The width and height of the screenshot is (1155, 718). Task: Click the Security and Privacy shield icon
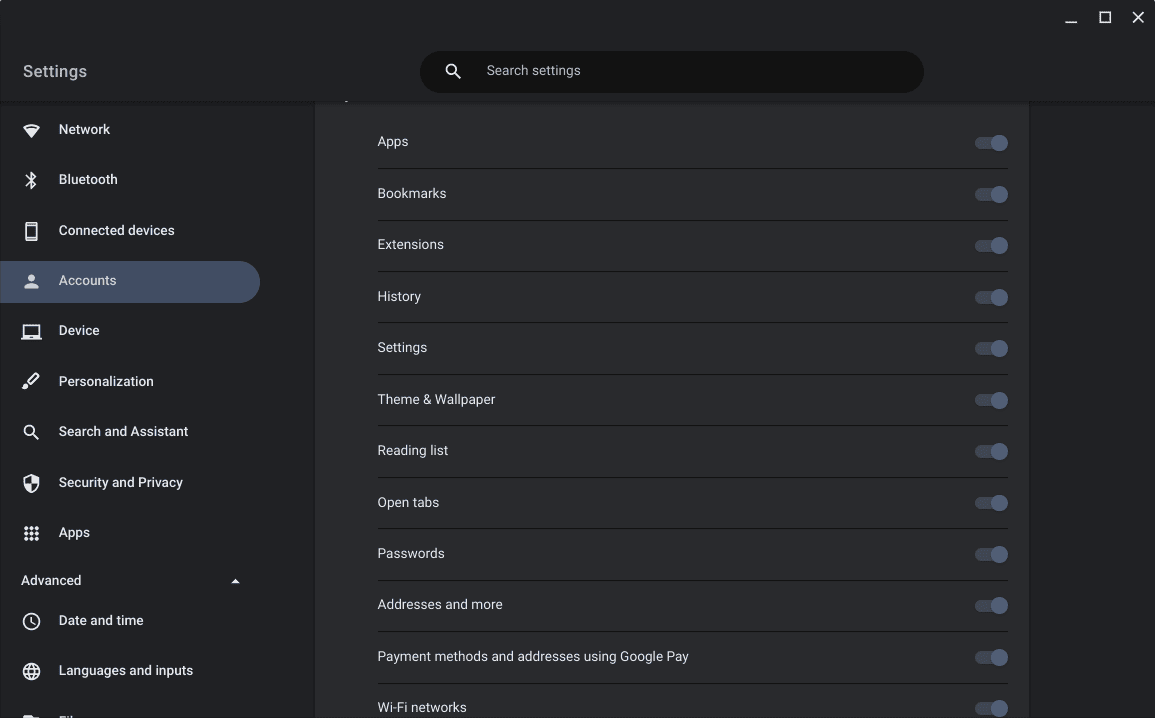coord(31,483)
